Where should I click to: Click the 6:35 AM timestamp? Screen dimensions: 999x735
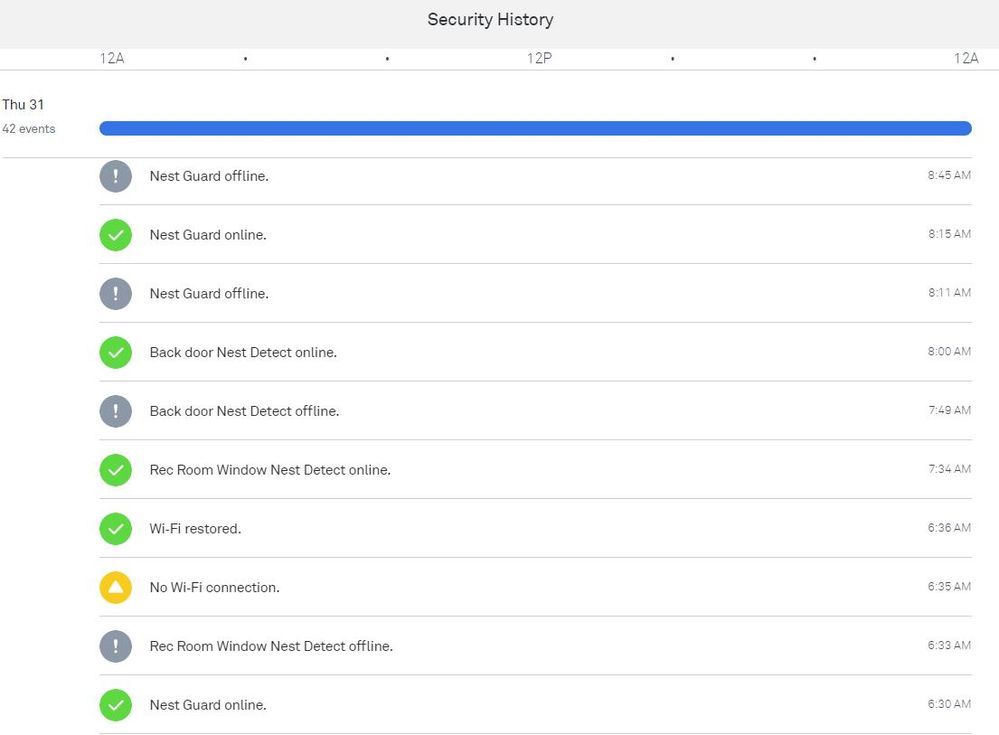949,586
